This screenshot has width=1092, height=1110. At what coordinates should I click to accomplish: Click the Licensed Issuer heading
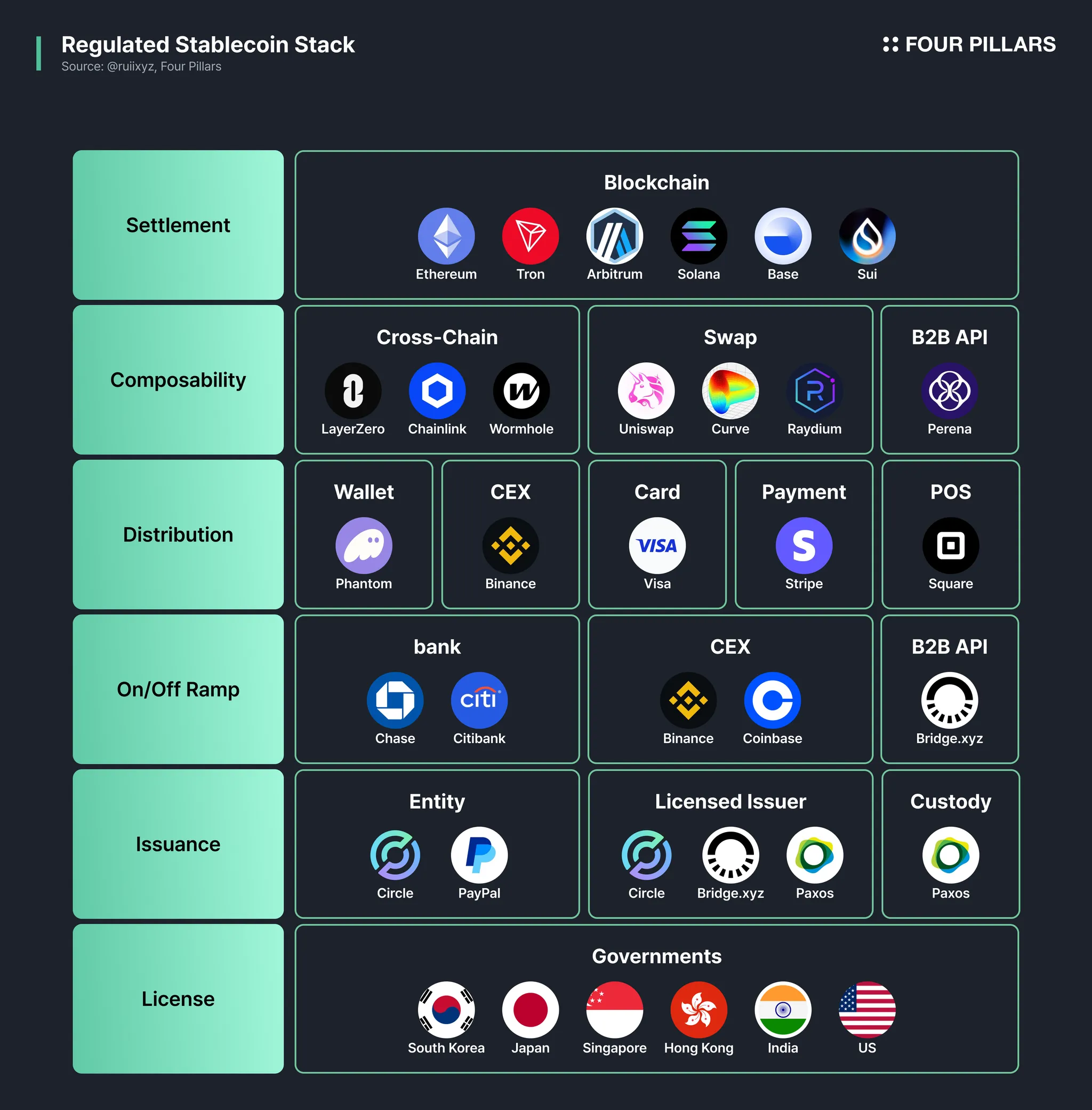click(730, 801)
